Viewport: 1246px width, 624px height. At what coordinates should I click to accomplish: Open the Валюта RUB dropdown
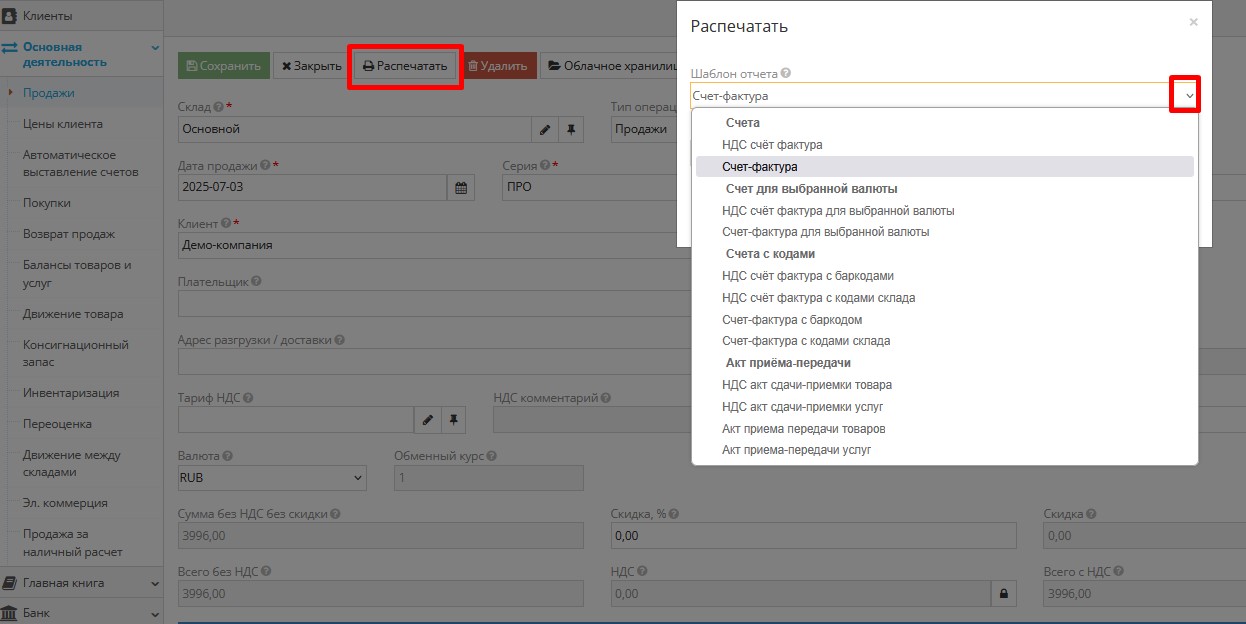[x=272, y=478]
